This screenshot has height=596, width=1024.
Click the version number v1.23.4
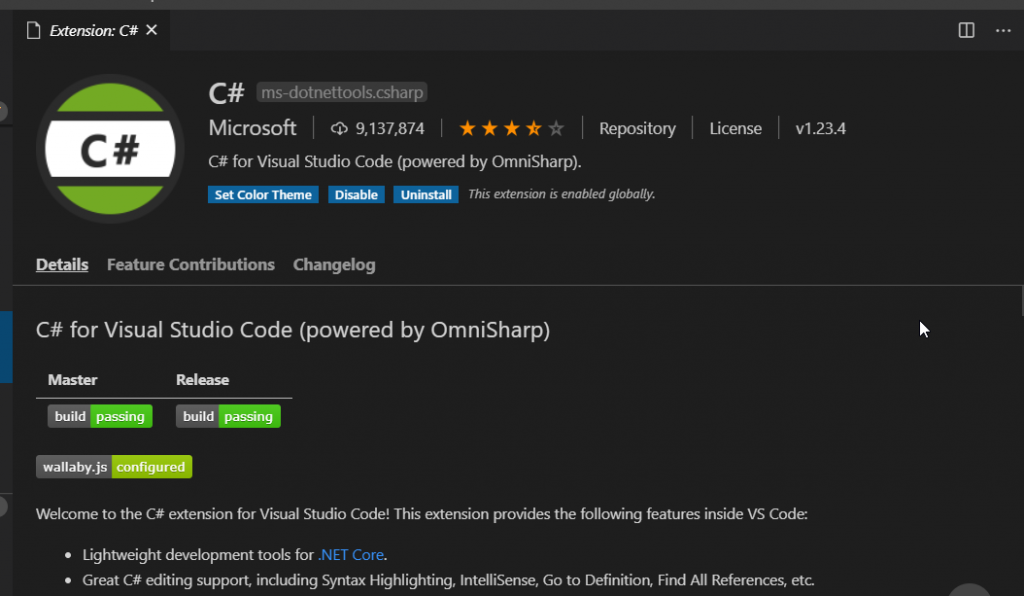click(820, 129)
